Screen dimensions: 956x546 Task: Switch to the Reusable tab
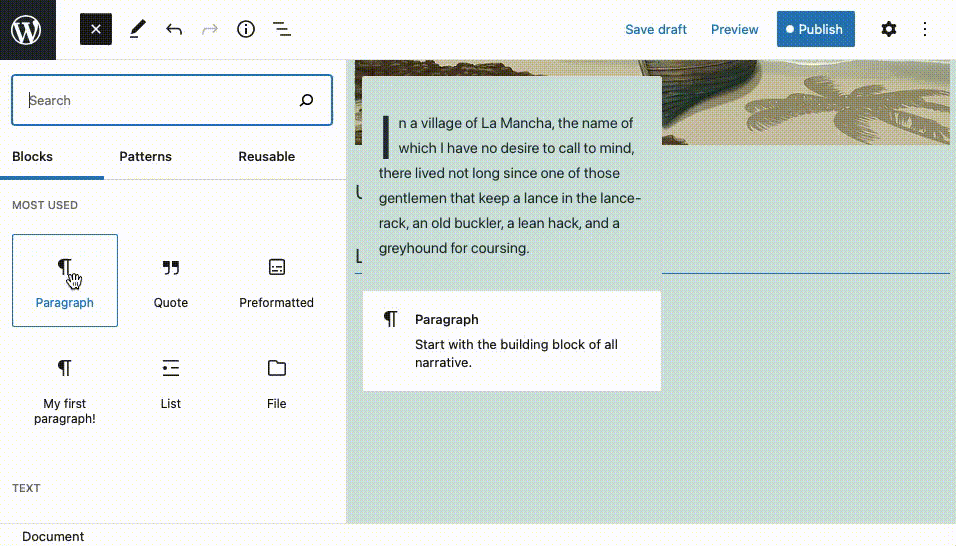point(266,157)
